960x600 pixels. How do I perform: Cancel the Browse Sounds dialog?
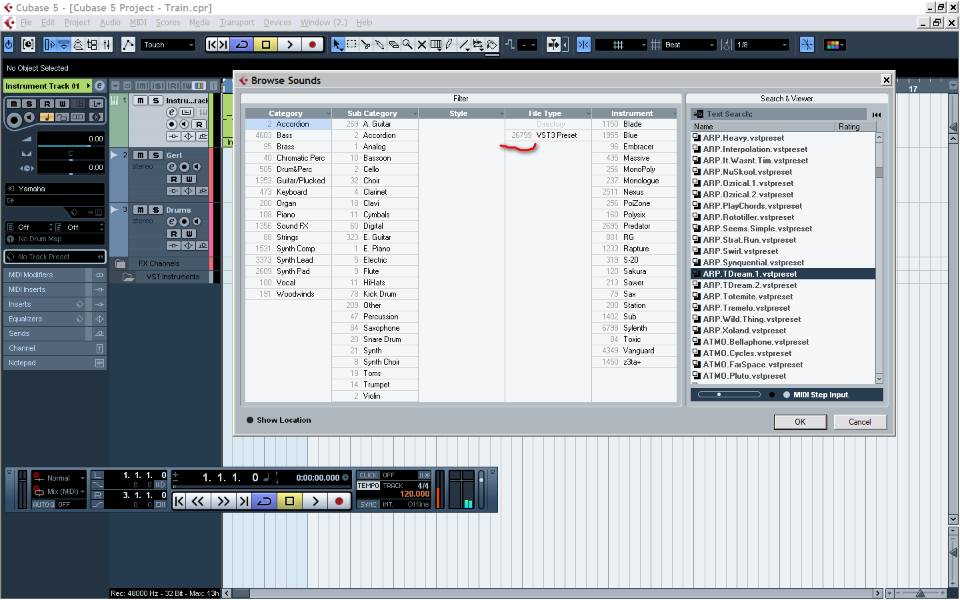click(x=860, y=422)
